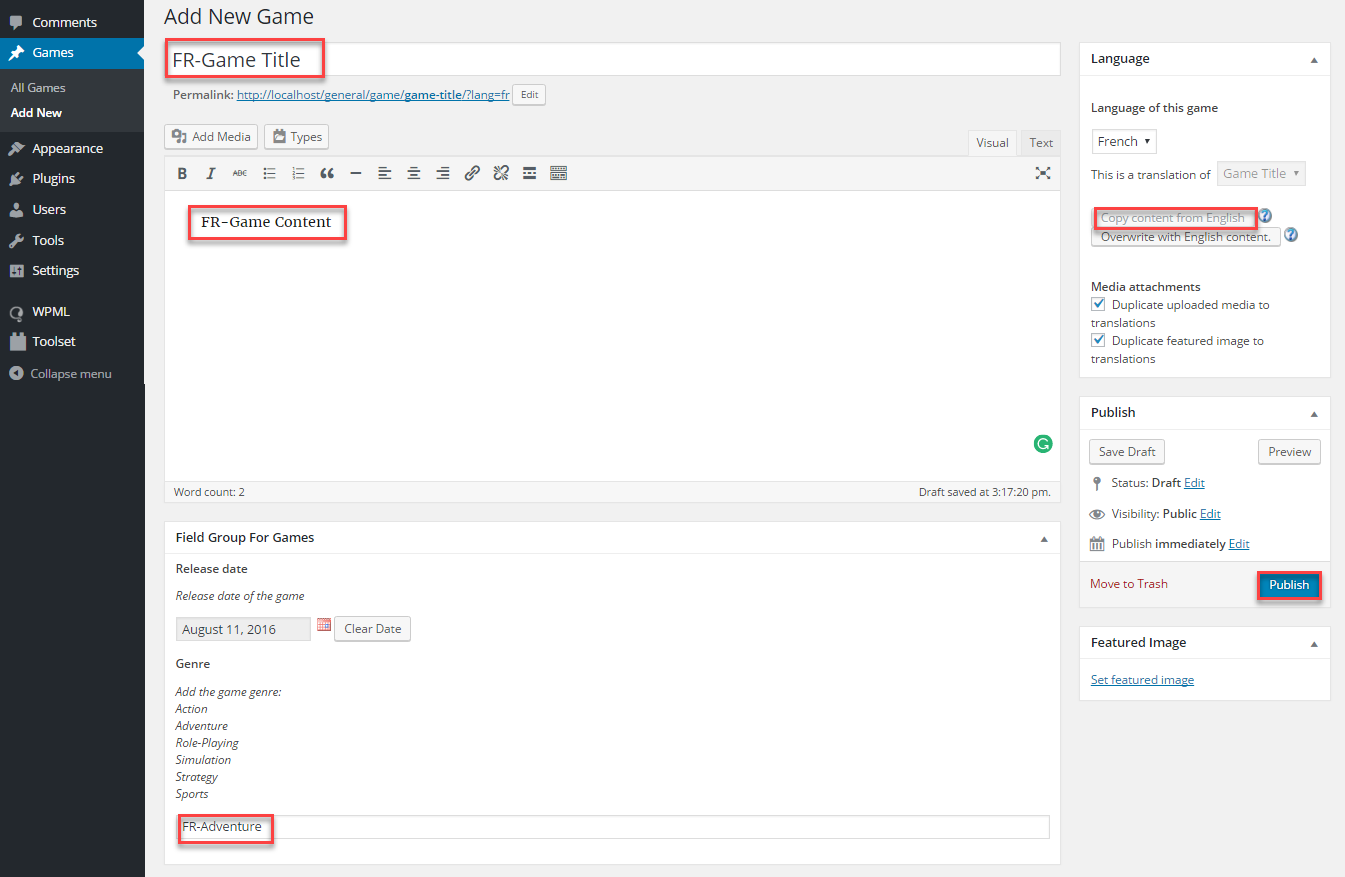Open Plugins in the admin sidebar
The width and height of the screenshot is (1345, 877).
(x=53, y=179)
